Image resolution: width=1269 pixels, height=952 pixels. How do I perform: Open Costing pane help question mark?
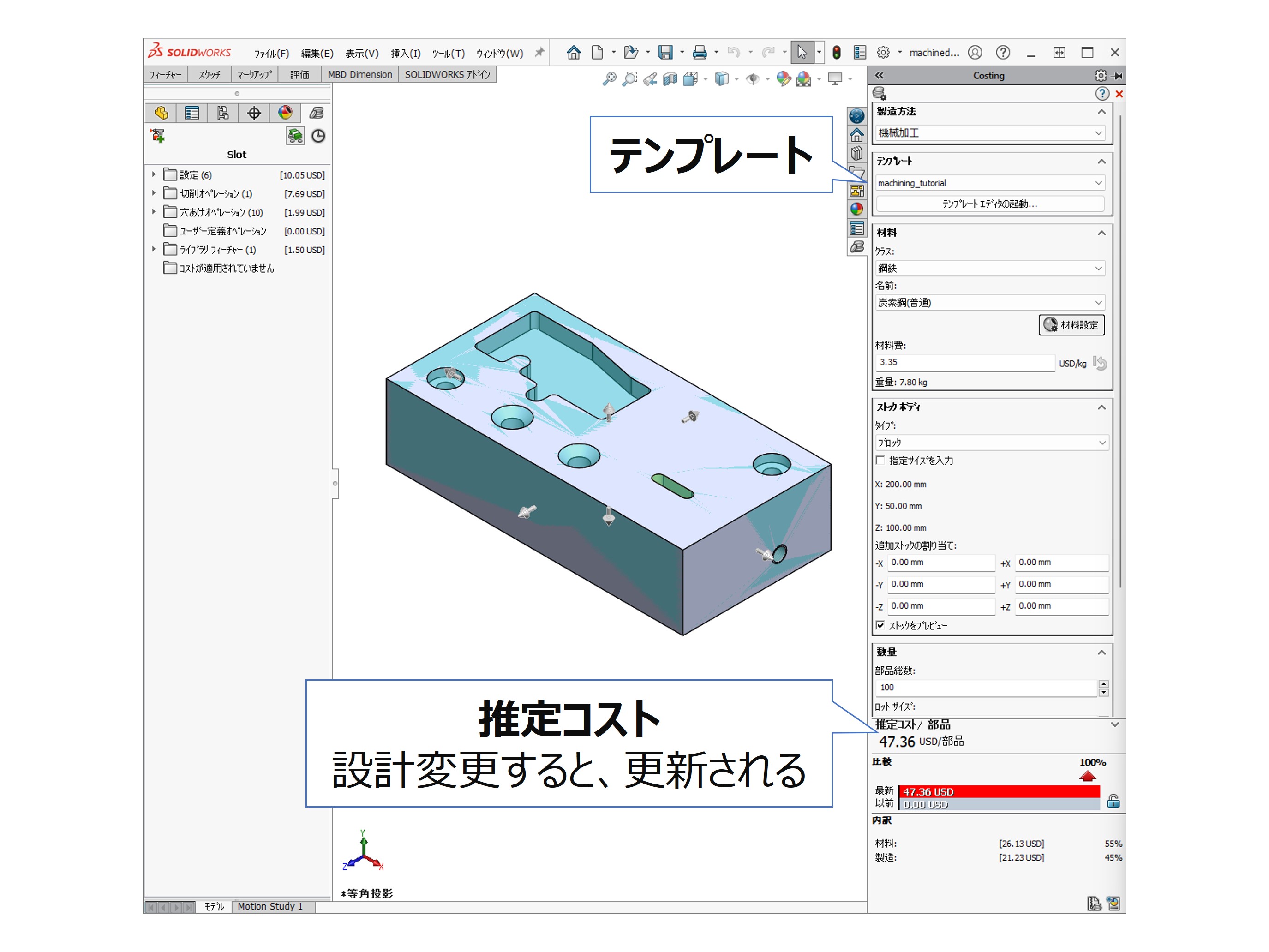(1102, 94)
